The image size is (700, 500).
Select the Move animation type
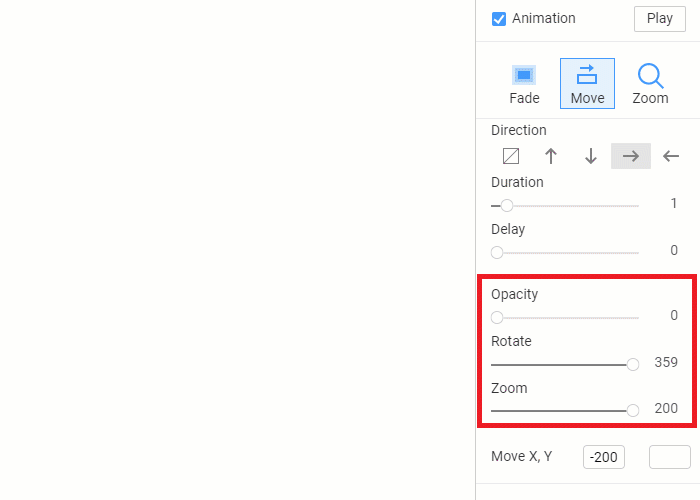pos(587,83)
